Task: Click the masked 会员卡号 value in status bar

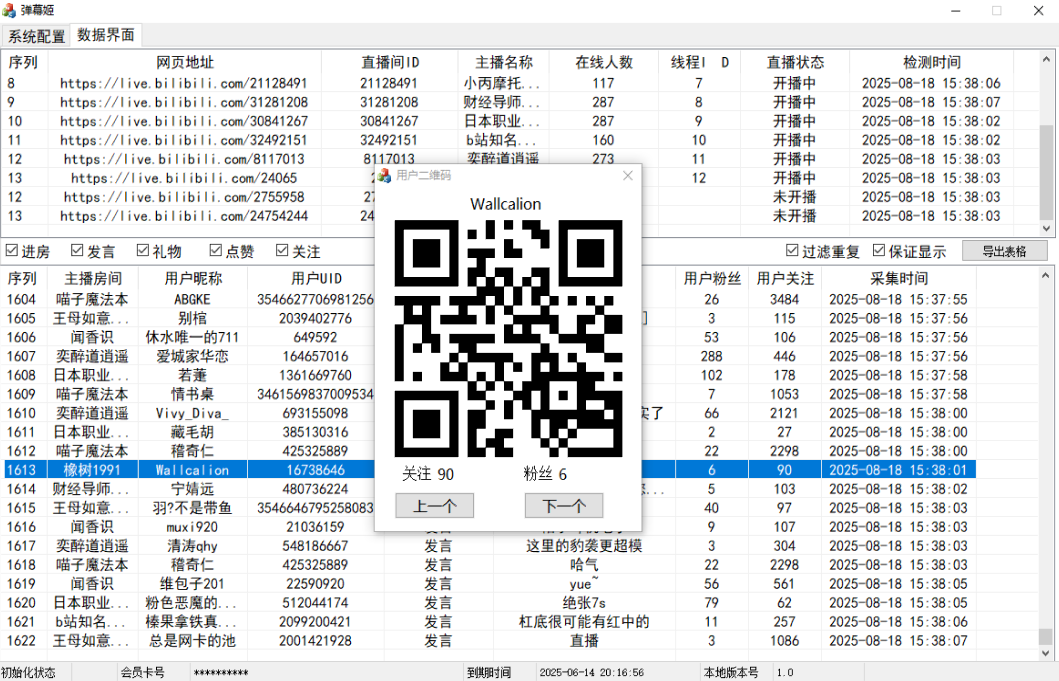Action: pyautogui.click(x=221, y=673)
